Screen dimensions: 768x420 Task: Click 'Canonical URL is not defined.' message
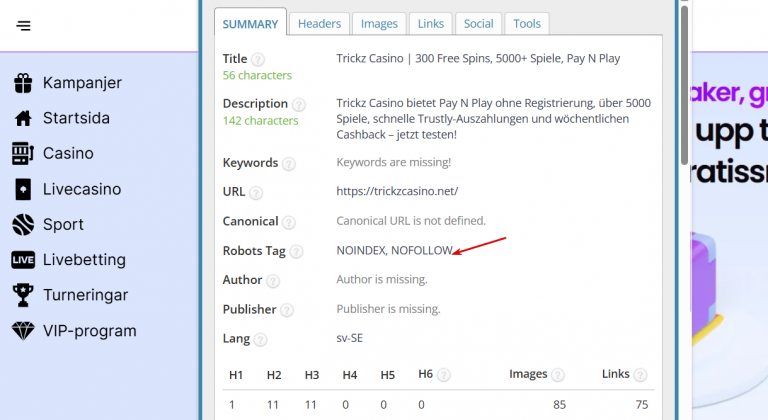[411, 221]
